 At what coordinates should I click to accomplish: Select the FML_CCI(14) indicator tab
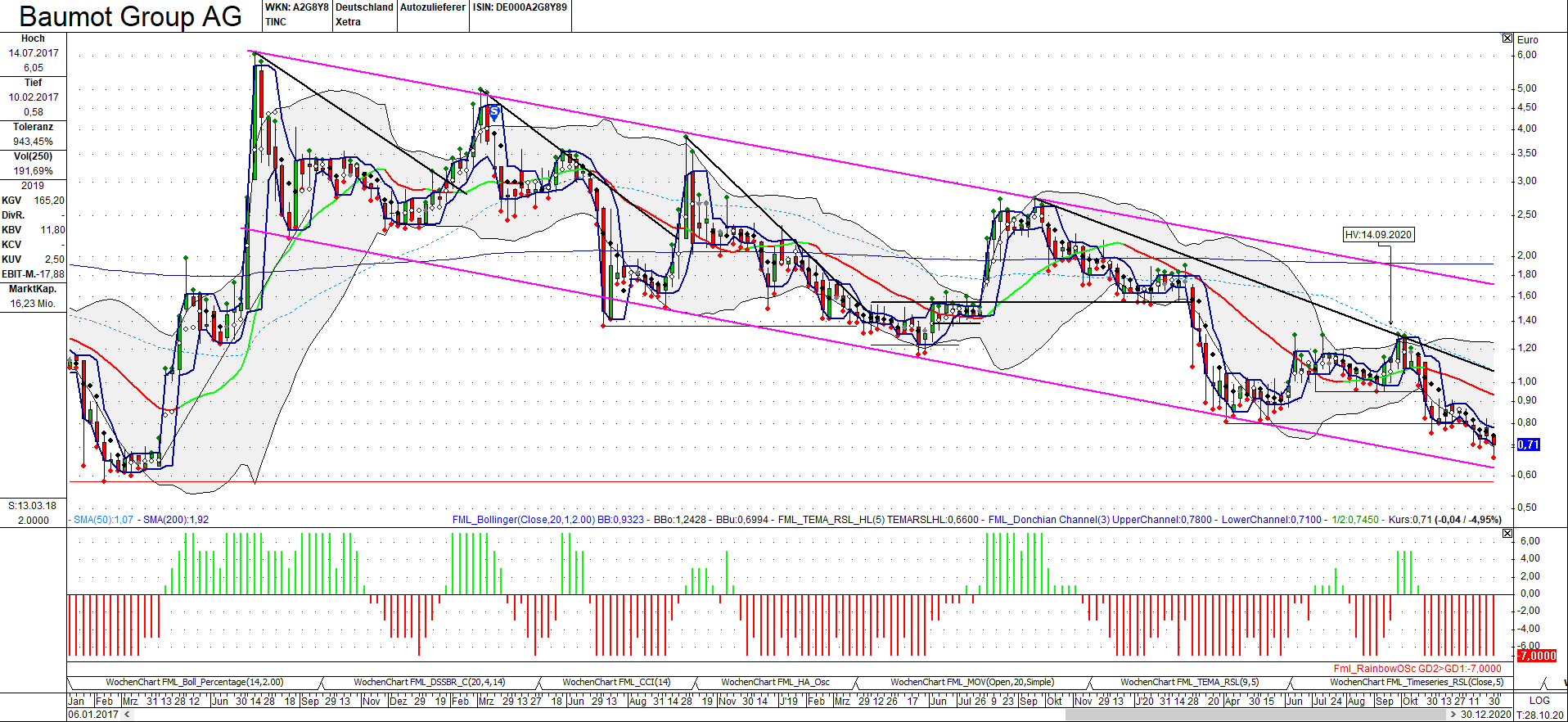pos(616,682)
